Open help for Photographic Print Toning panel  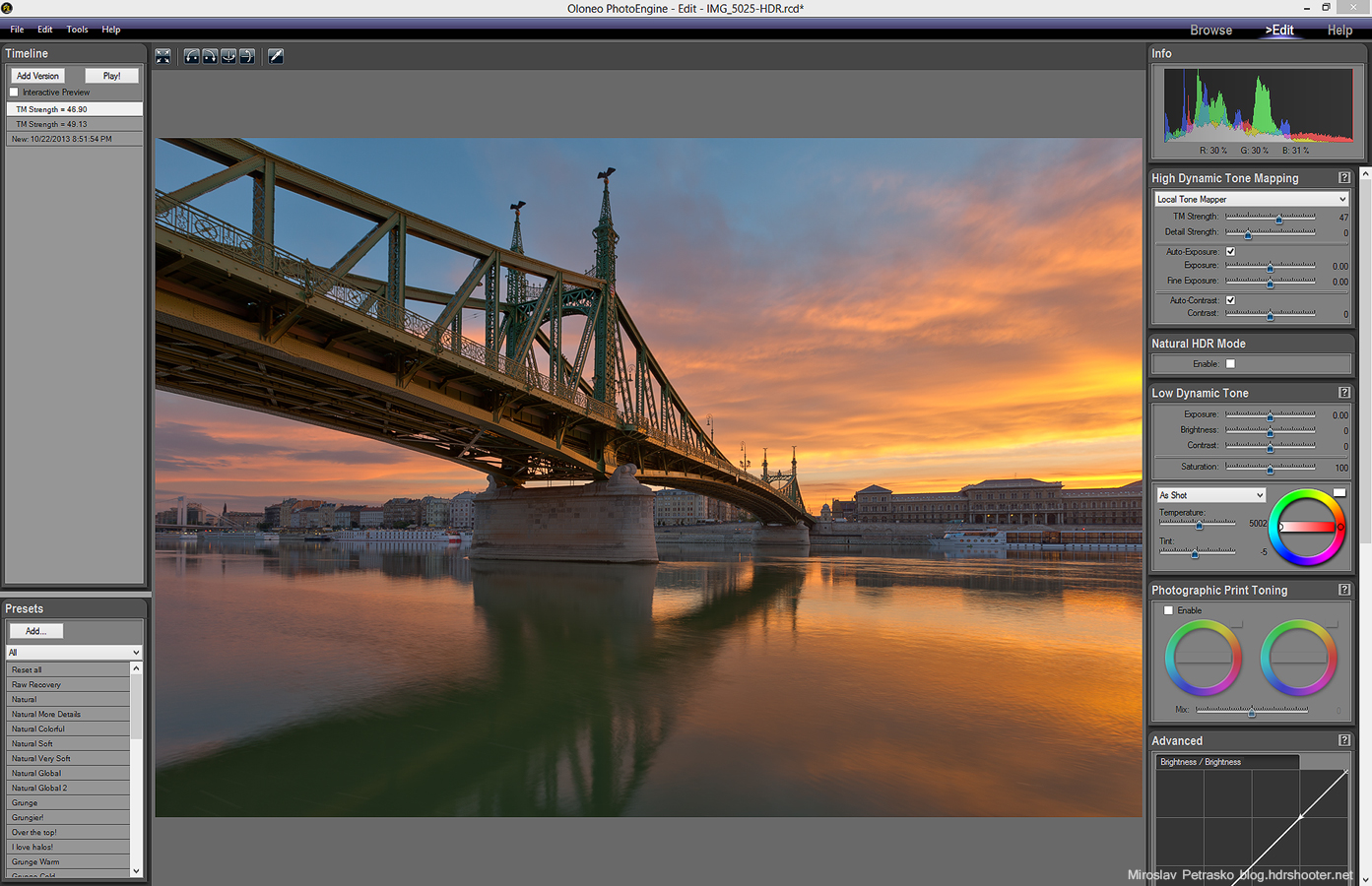pos(1343,590)
